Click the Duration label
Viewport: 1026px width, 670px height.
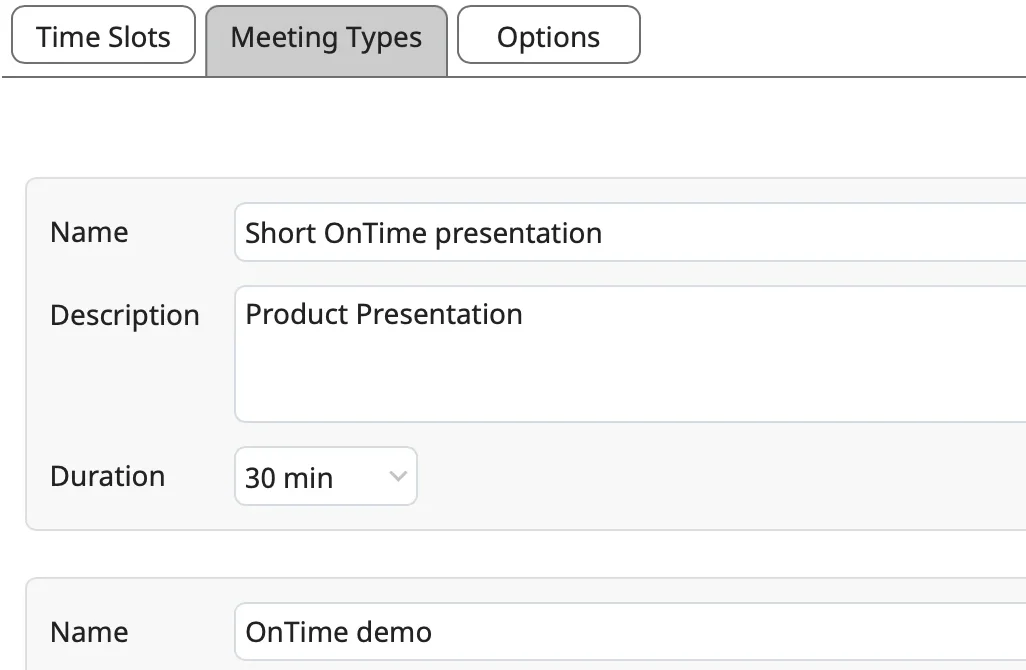(107, 476)
